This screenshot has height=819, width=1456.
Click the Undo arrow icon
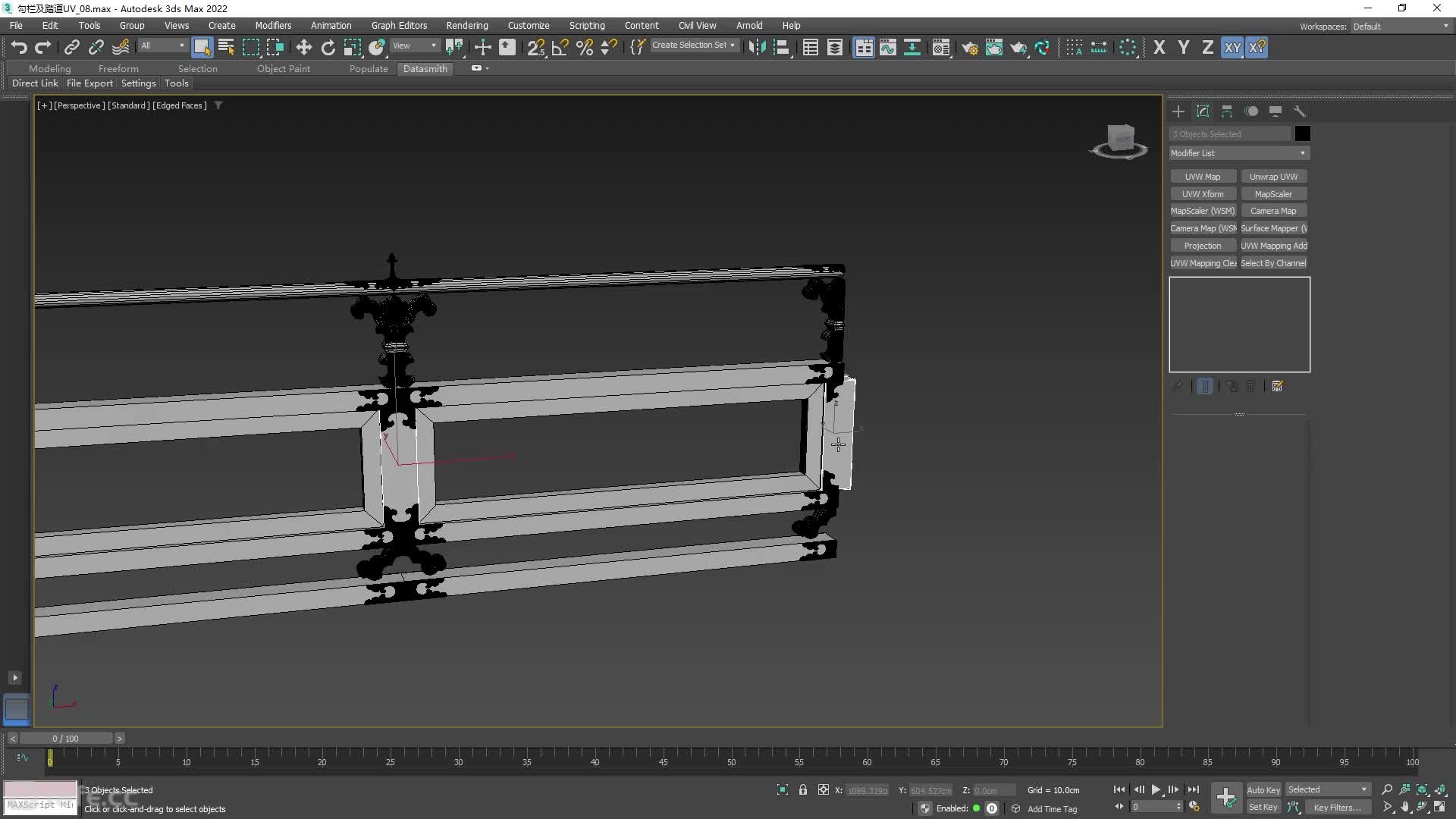19,47
